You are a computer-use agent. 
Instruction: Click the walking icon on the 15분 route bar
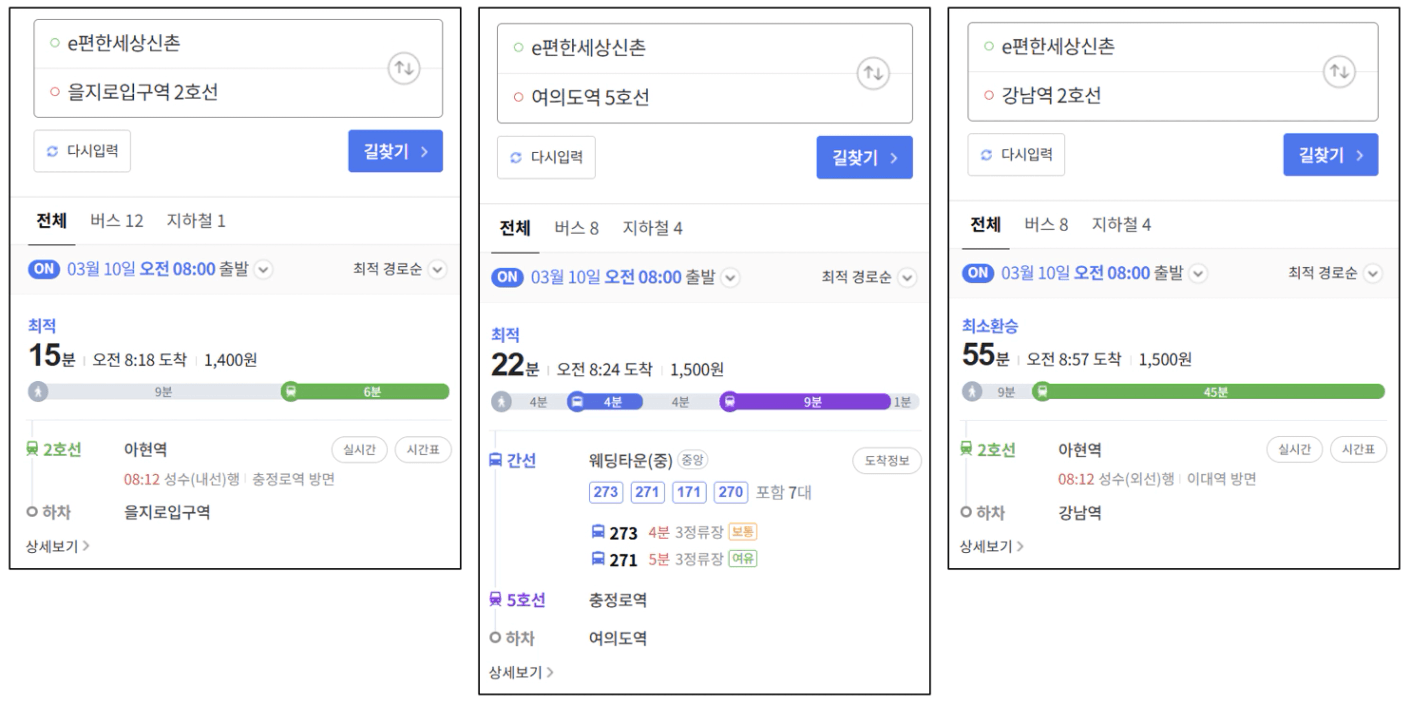38,392
